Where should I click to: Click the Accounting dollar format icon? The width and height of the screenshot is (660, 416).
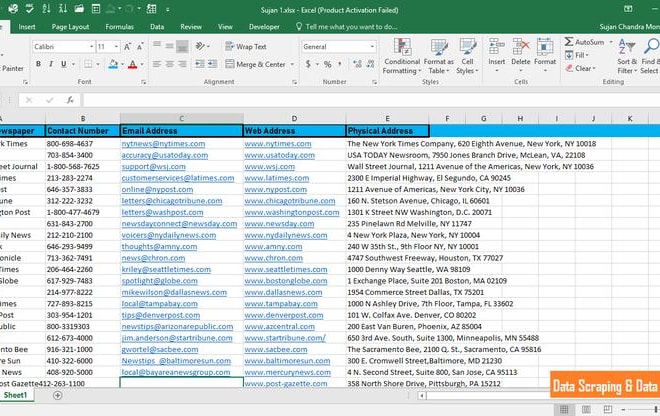308,64
